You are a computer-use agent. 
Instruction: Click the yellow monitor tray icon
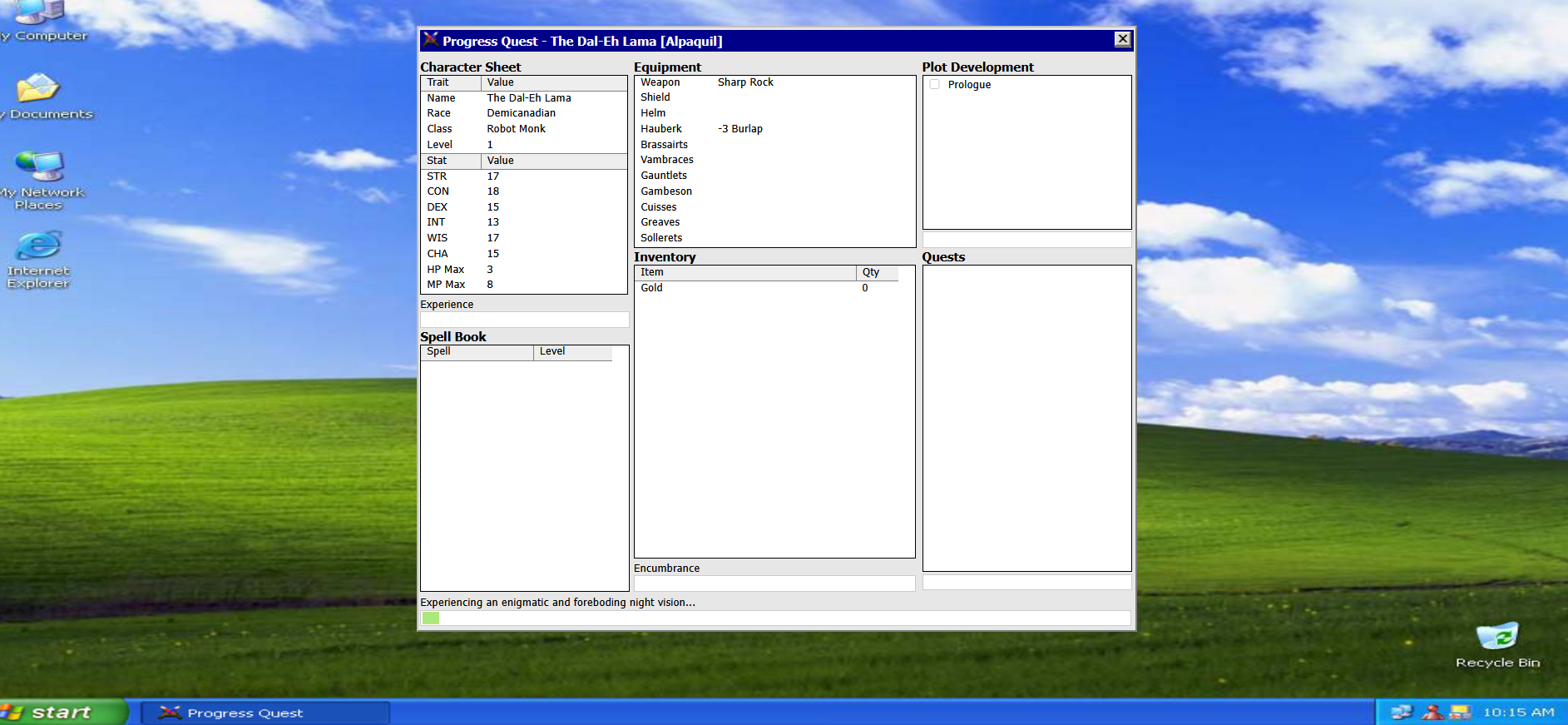[1460, 713]
